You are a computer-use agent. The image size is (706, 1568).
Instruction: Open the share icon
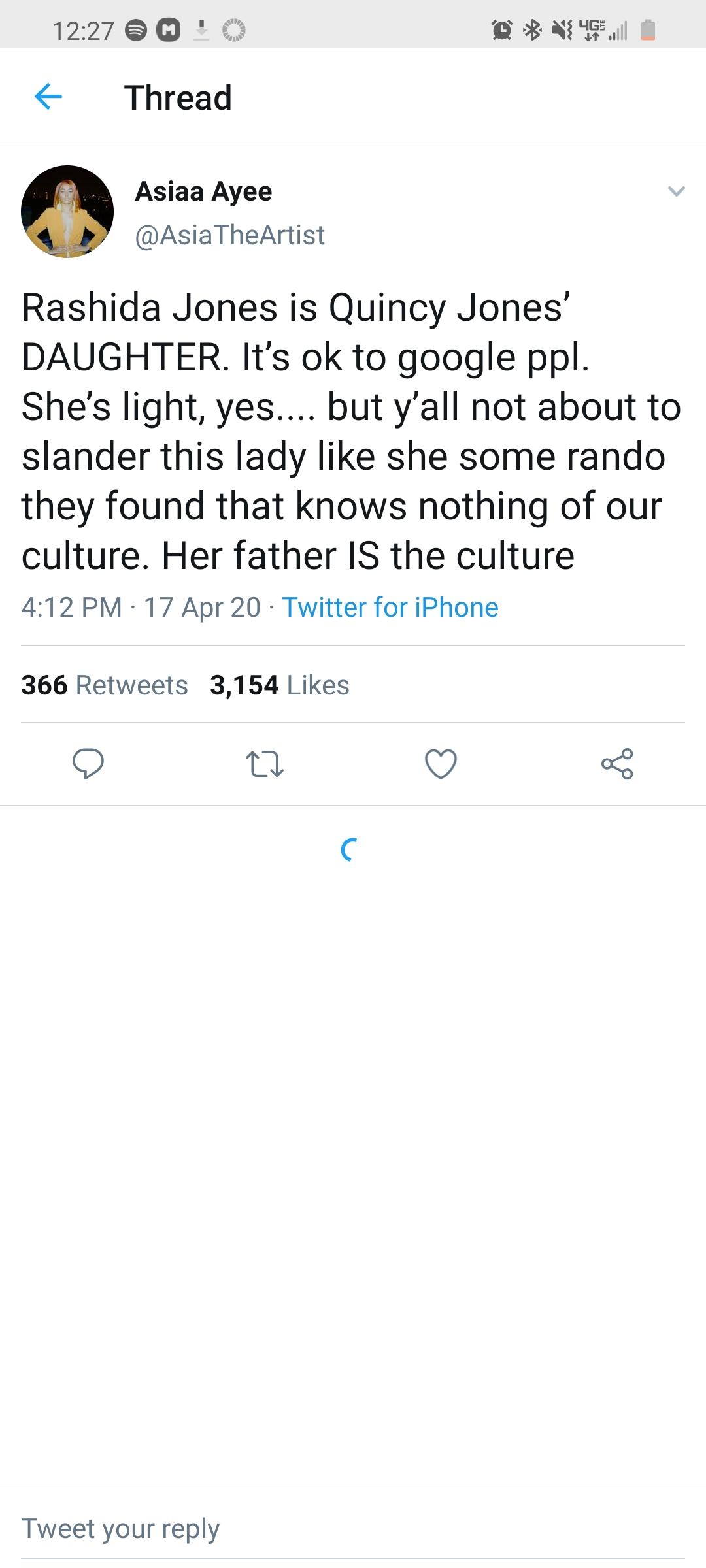(x=617, y=763)
